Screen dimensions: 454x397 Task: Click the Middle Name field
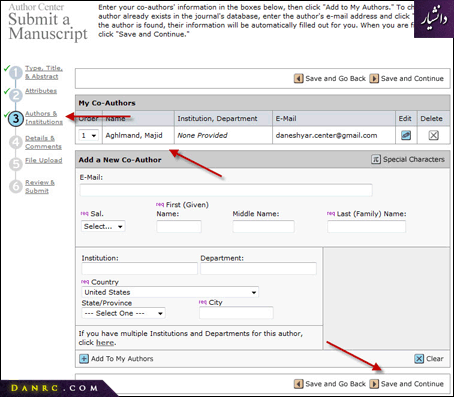click(263, 226)
